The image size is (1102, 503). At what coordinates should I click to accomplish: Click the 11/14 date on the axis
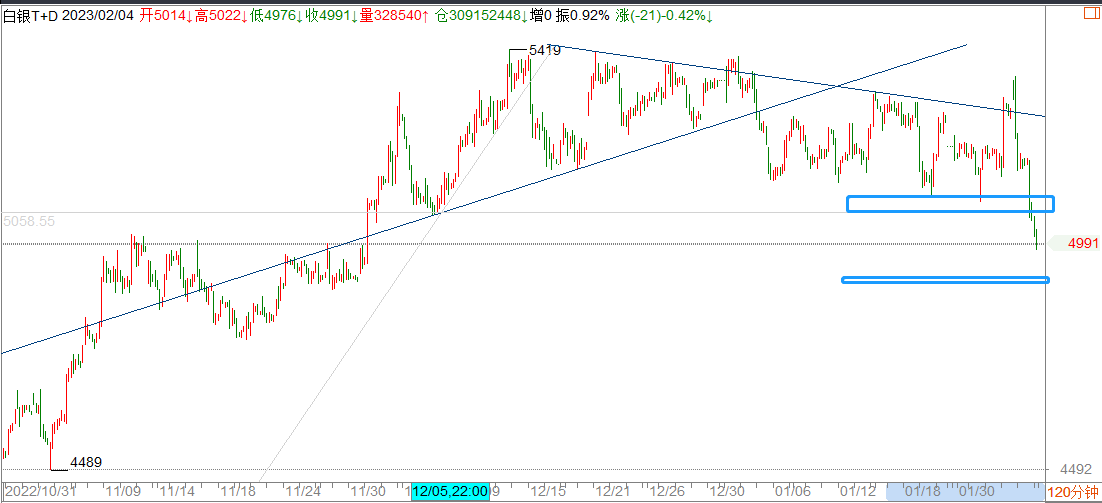(x=177, y=490)
